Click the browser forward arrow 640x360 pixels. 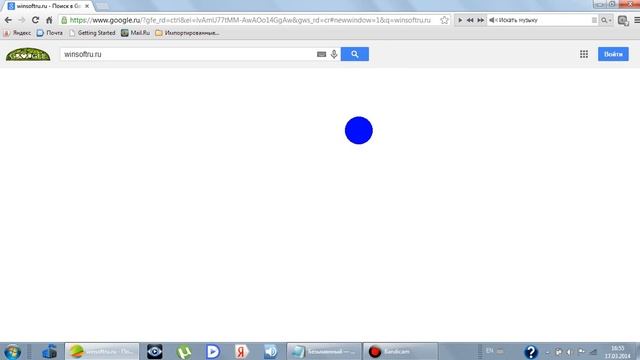22,20
